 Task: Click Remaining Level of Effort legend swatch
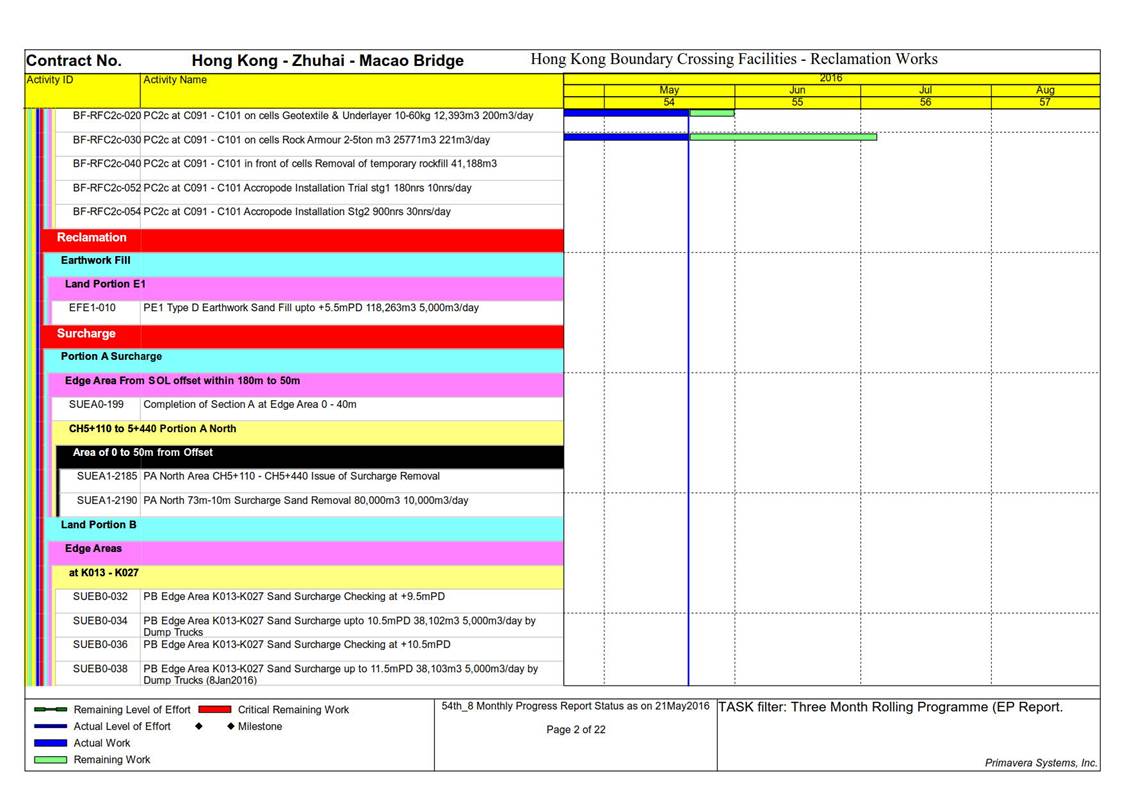[51, 710]
